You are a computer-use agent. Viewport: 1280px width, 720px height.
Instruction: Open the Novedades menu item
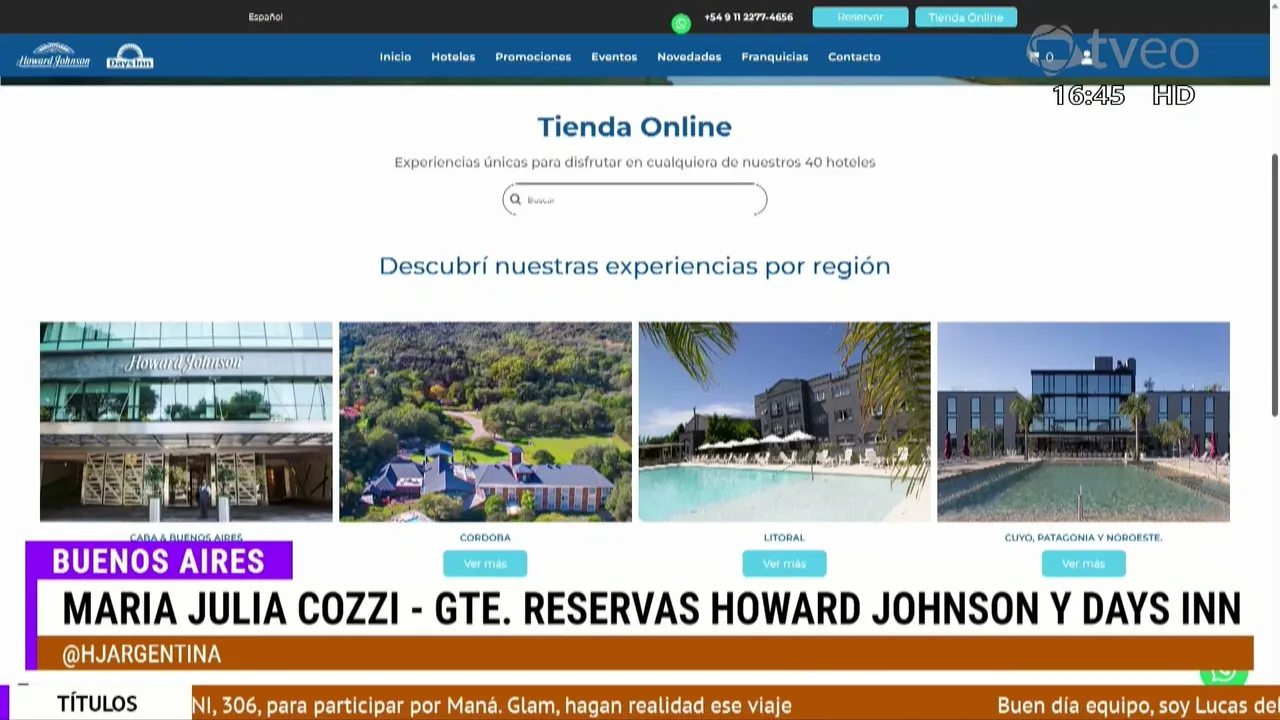[689, 57]
